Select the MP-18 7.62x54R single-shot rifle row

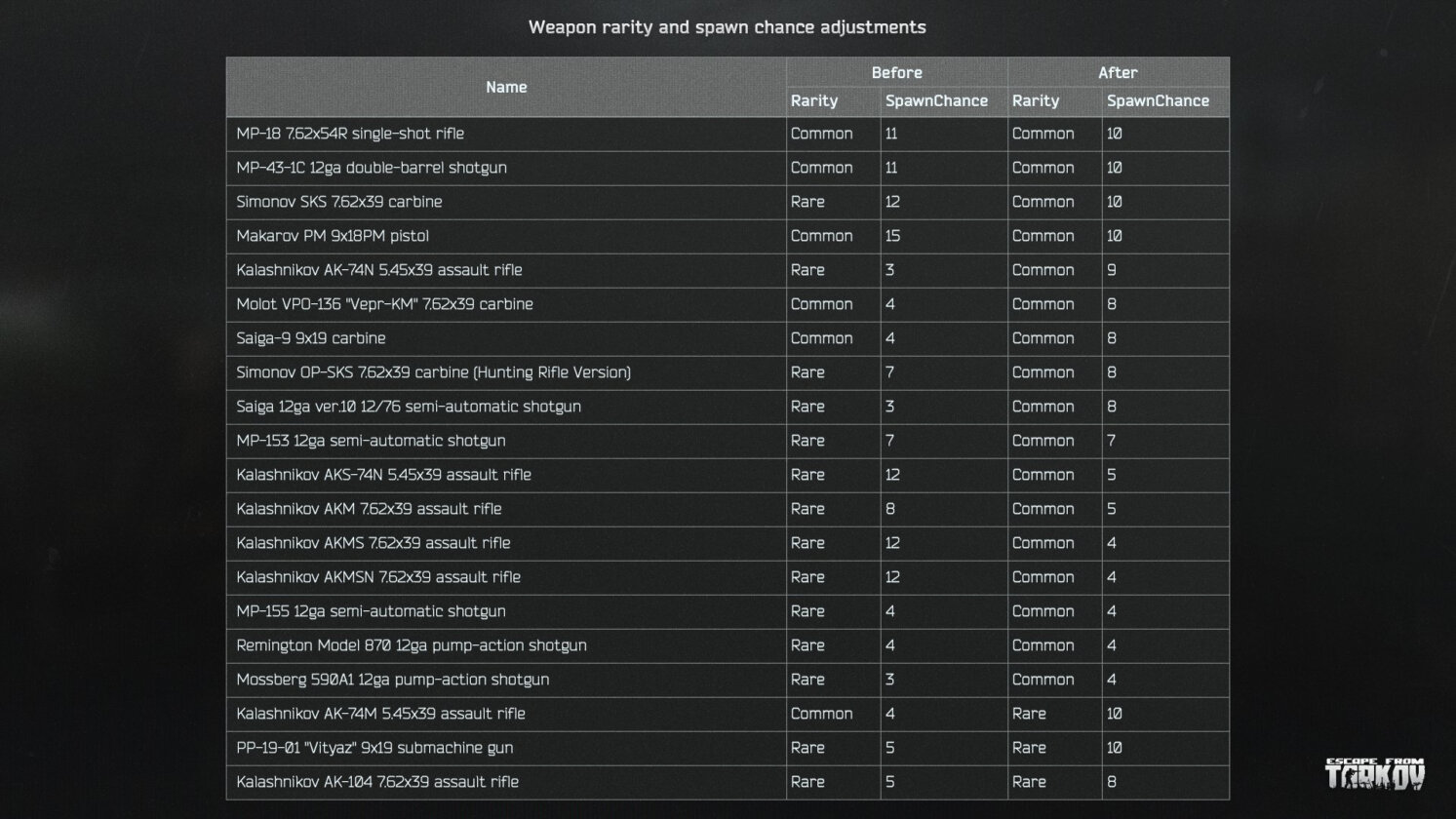(x=350, y=134)
